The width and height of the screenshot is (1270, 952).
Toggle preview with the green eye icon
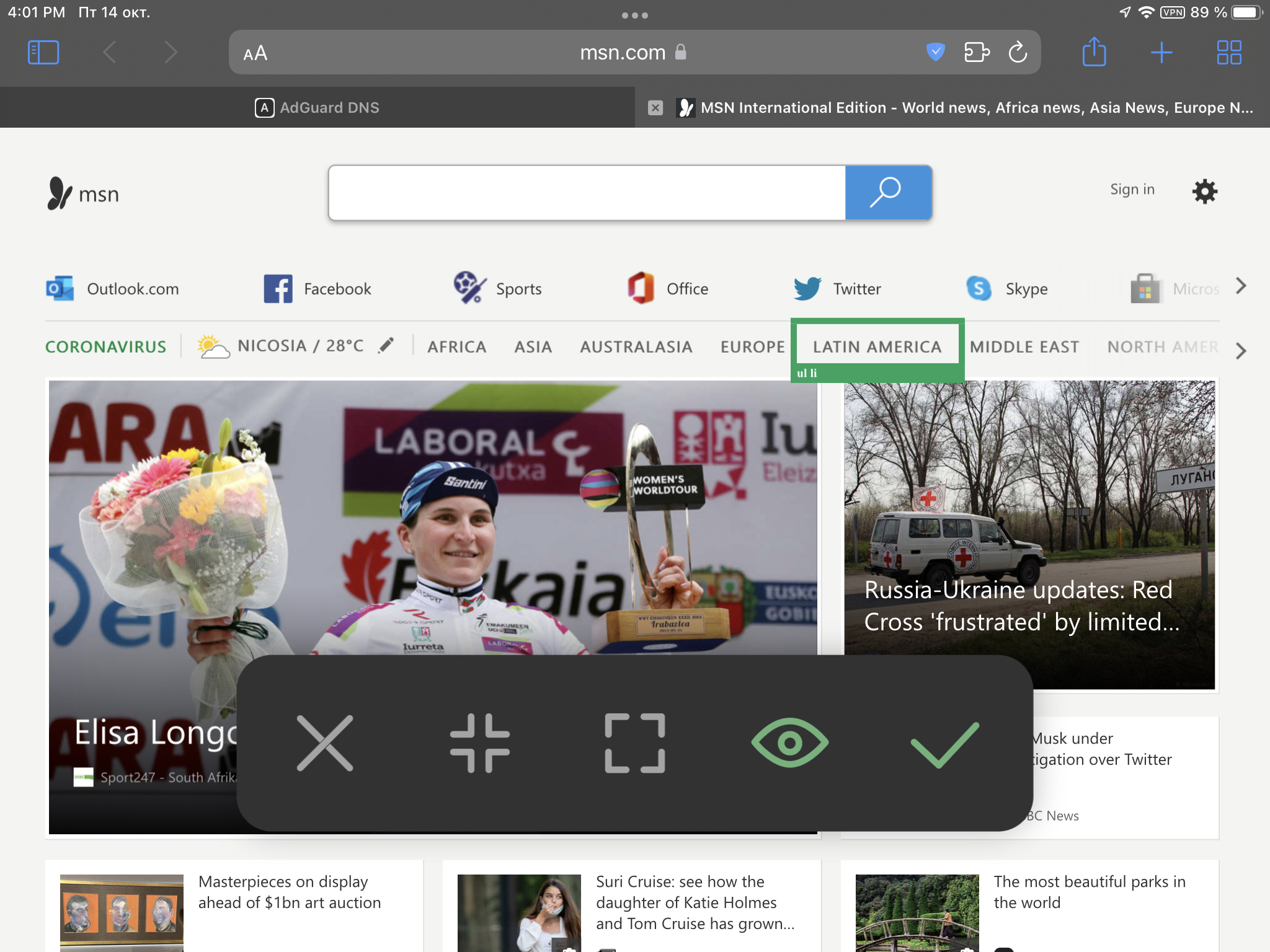tap(789, 743)
